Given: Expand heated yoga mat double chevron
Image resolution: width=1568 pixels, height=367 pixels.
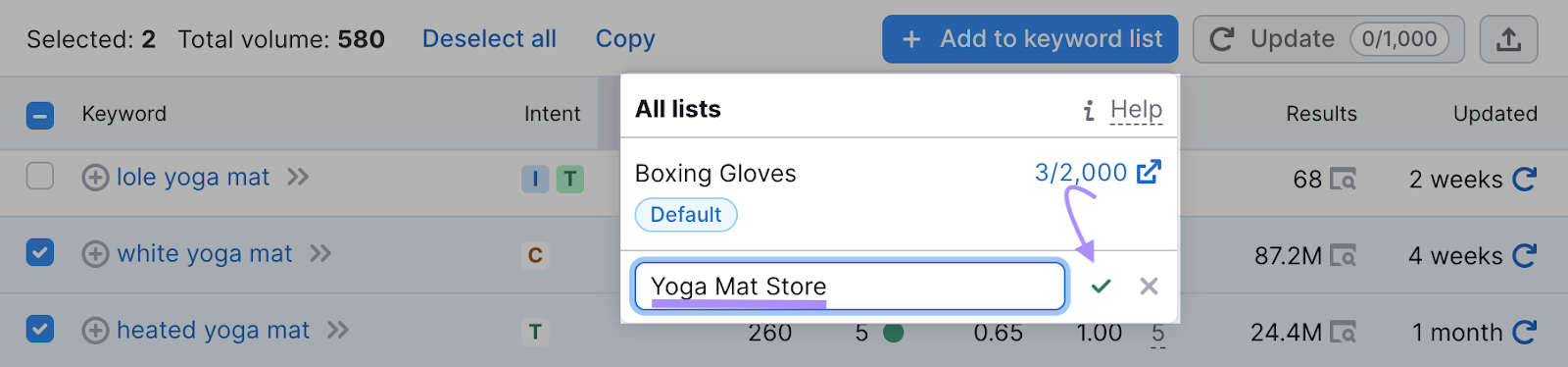Looking at the screenshot, I should (x=338, y=330).
